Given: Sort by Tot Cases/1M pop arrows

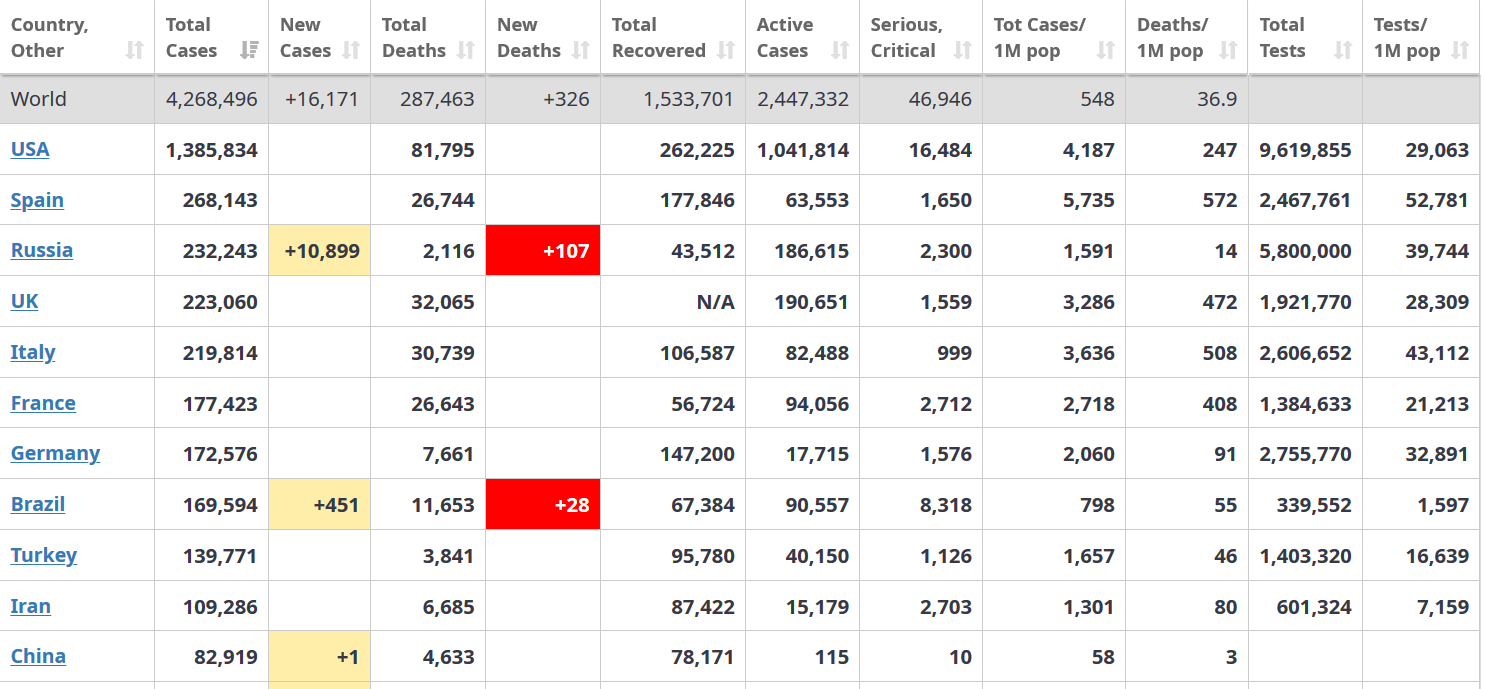Looking at the screenshot, I should click(1105, 50).
